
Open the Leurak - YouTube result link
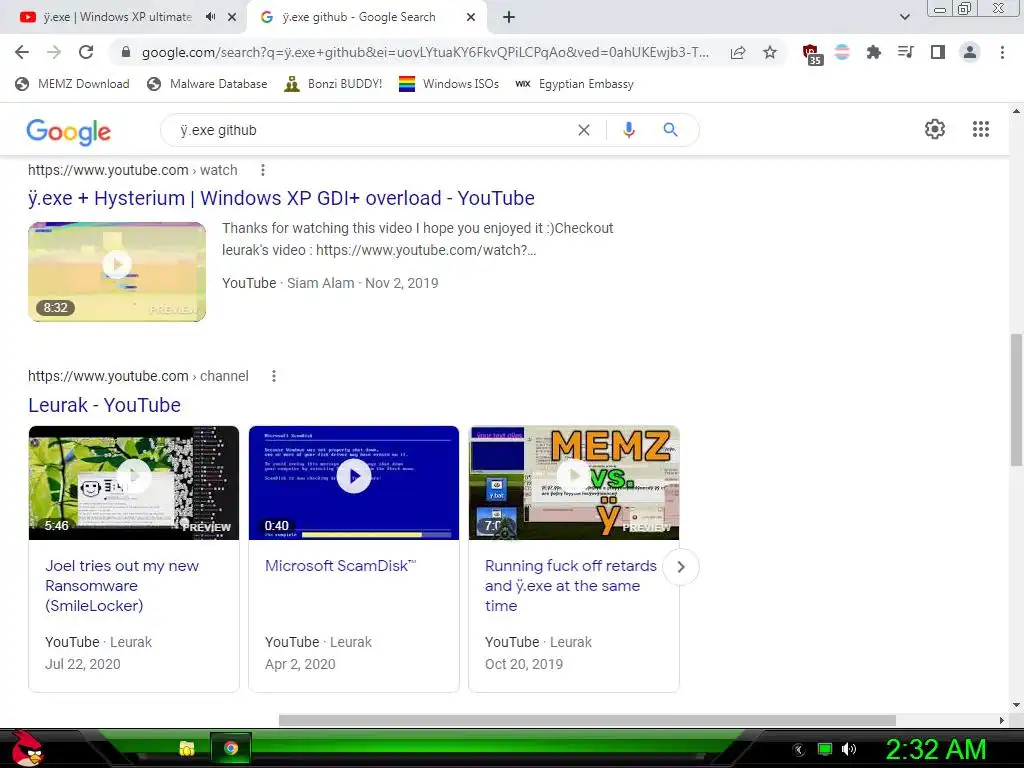[104, 405]
